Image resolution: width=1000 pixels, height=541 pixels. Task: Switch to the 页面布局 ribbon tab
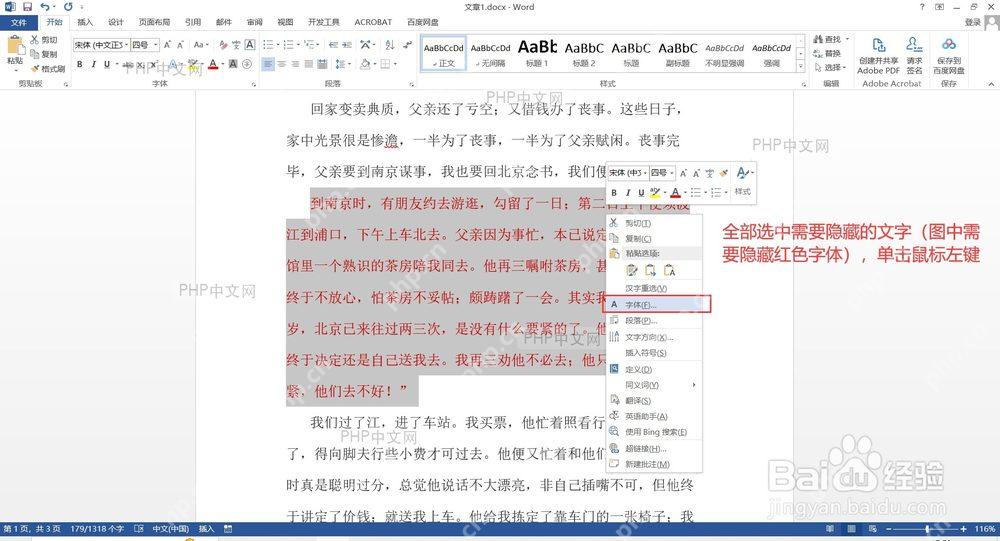point(154,22)
